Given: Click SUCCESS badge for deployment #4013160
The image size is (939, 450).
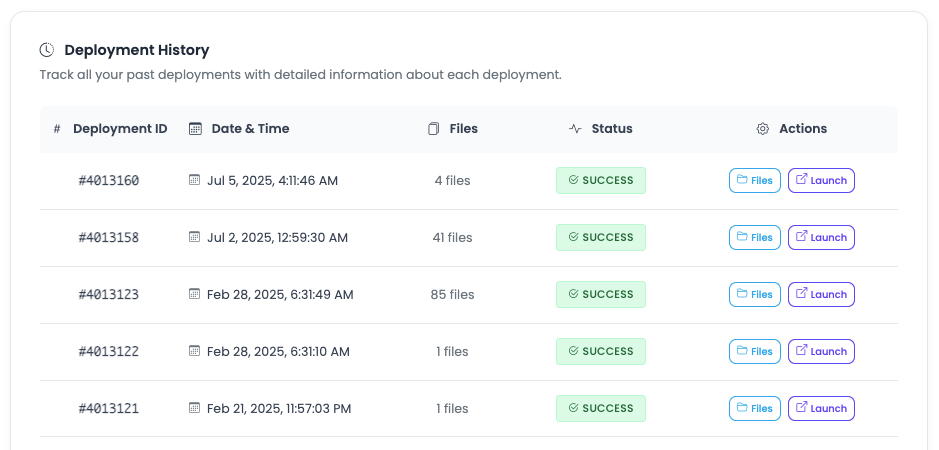Looking at the screenshot, I should coord(601,181).
